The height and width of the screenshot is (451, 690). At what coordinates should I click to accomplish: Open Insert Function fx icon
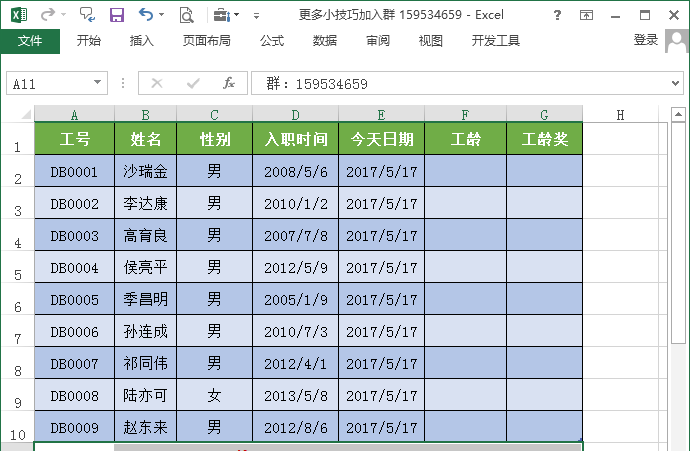pyautogui.click(x=229, y=83)
